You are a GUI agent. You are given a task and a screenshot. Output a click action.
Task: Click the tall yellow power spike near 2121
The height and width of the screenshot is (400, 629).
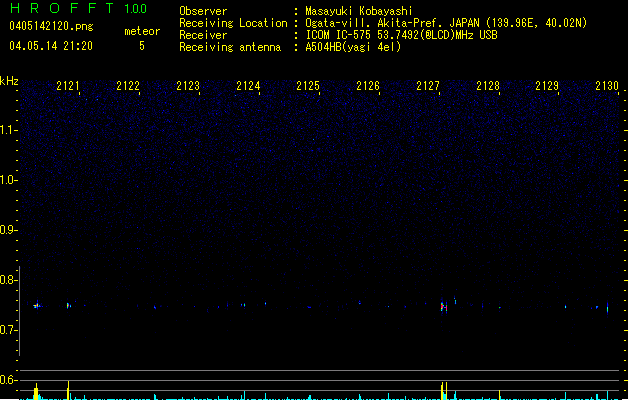pyautogui.click(x=68, y=390)
